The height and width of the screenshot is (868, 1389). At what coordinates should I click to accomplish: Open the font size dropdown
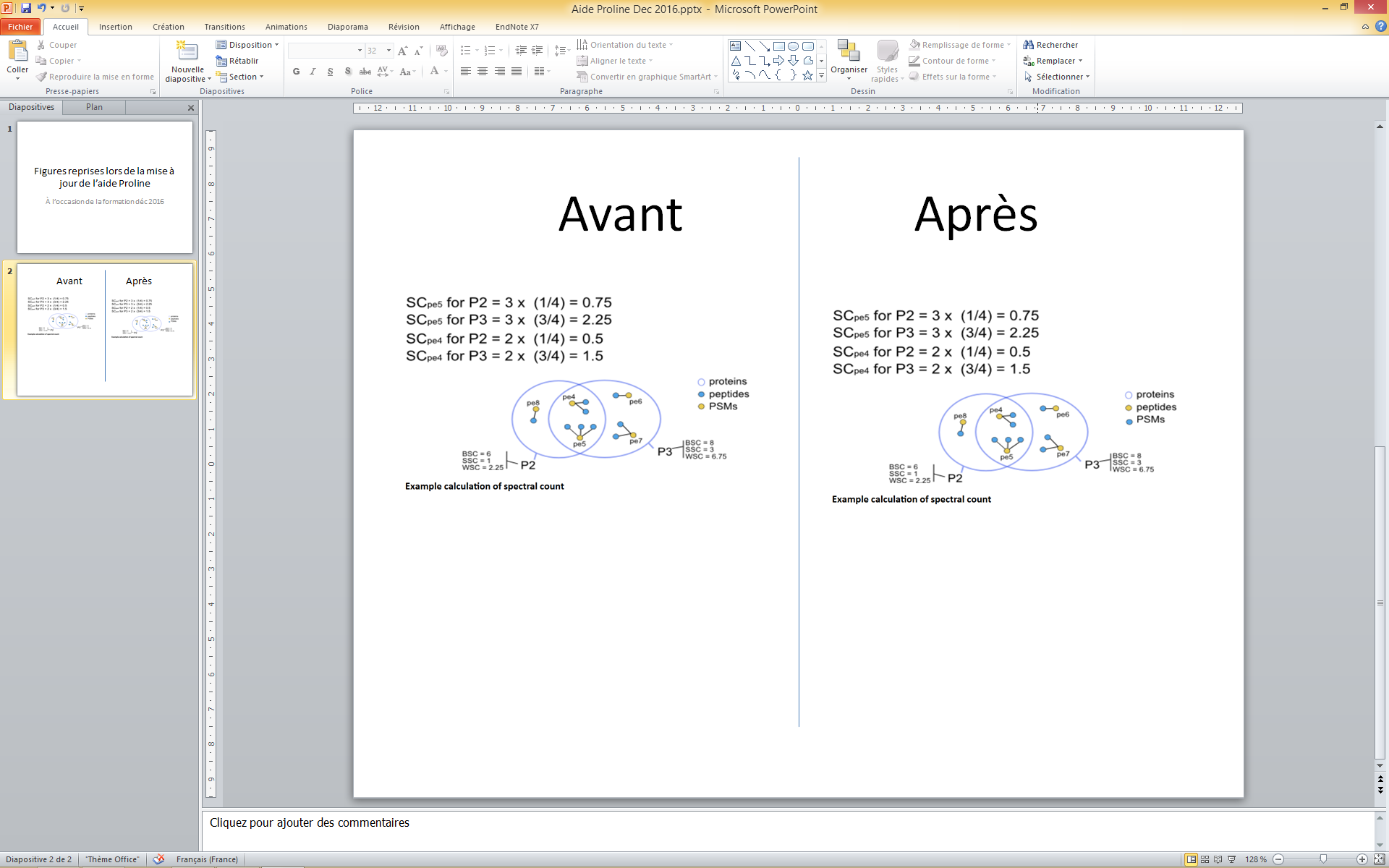[x=388, y=51]
